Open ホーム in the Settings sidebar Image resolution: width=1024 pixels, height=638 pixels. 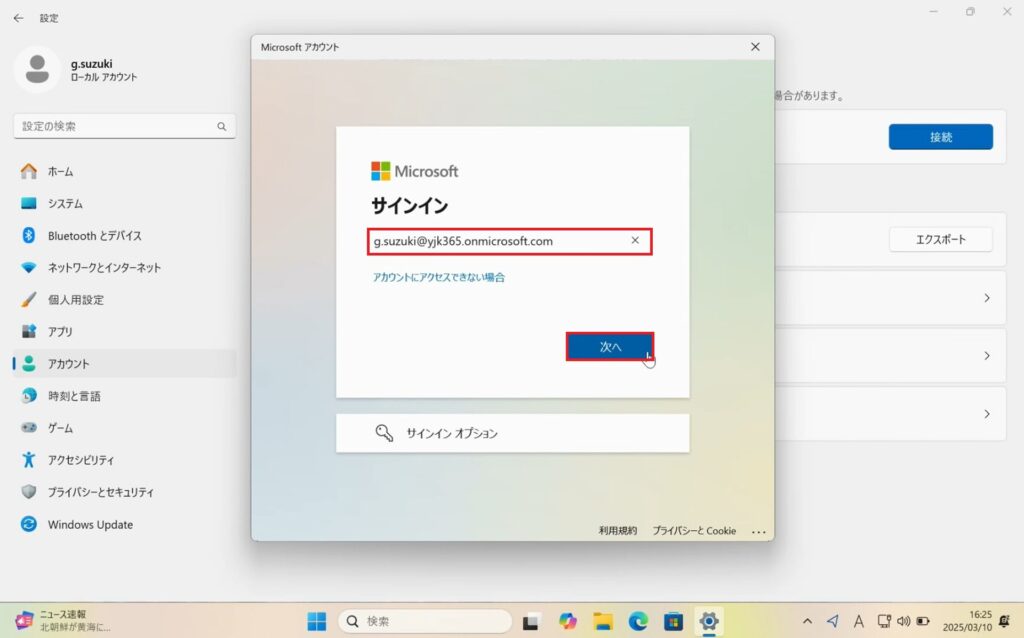click(124, 172)
